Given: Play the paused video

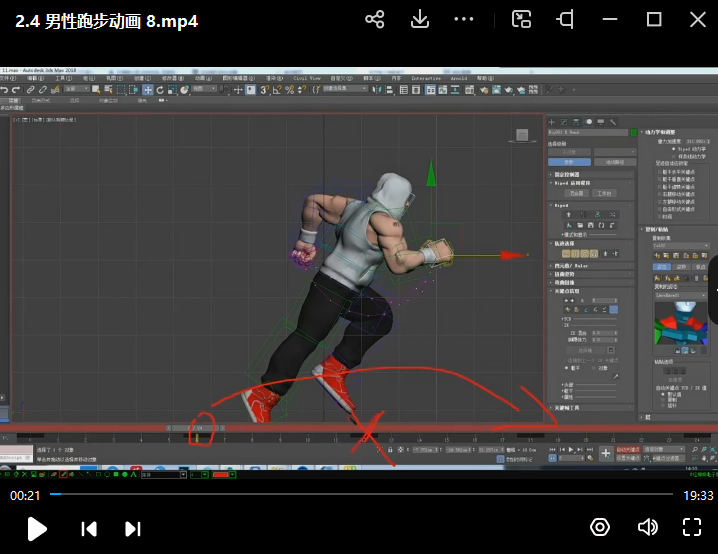Looking at the screenshot, I should [37, 529].
